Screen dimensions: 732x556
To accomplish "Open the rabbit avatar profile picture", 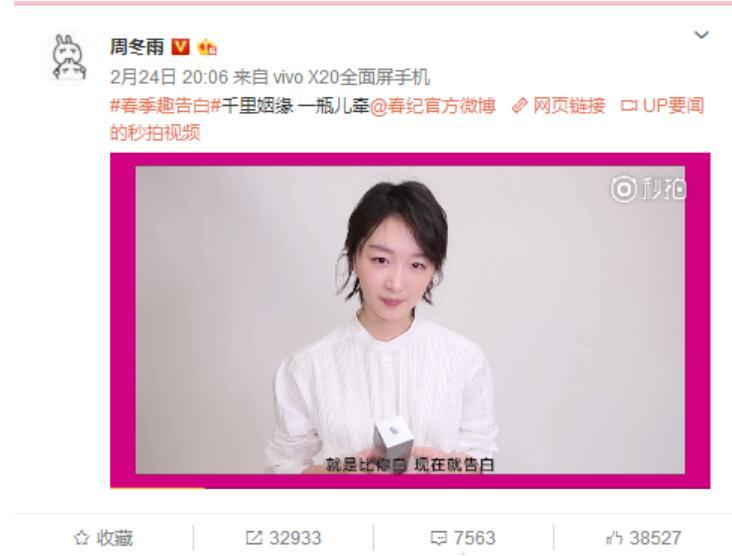I will [69, 57].
